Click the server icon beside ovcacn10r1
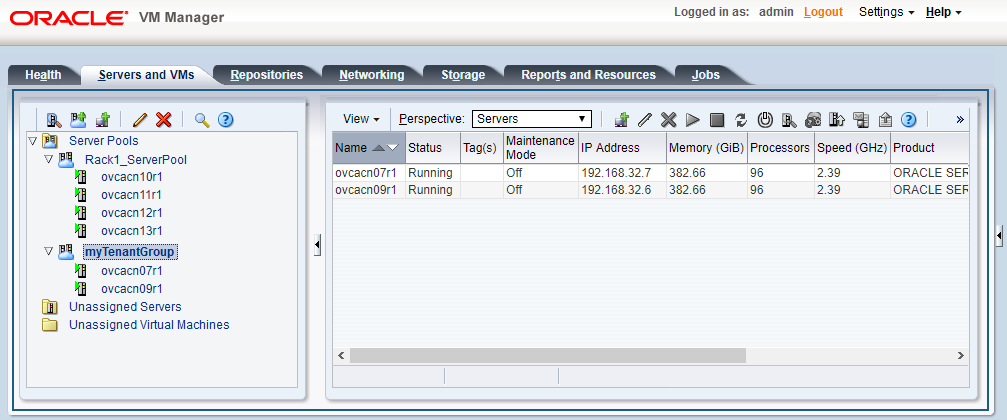 pyautogui.click(x=81, y=177)
